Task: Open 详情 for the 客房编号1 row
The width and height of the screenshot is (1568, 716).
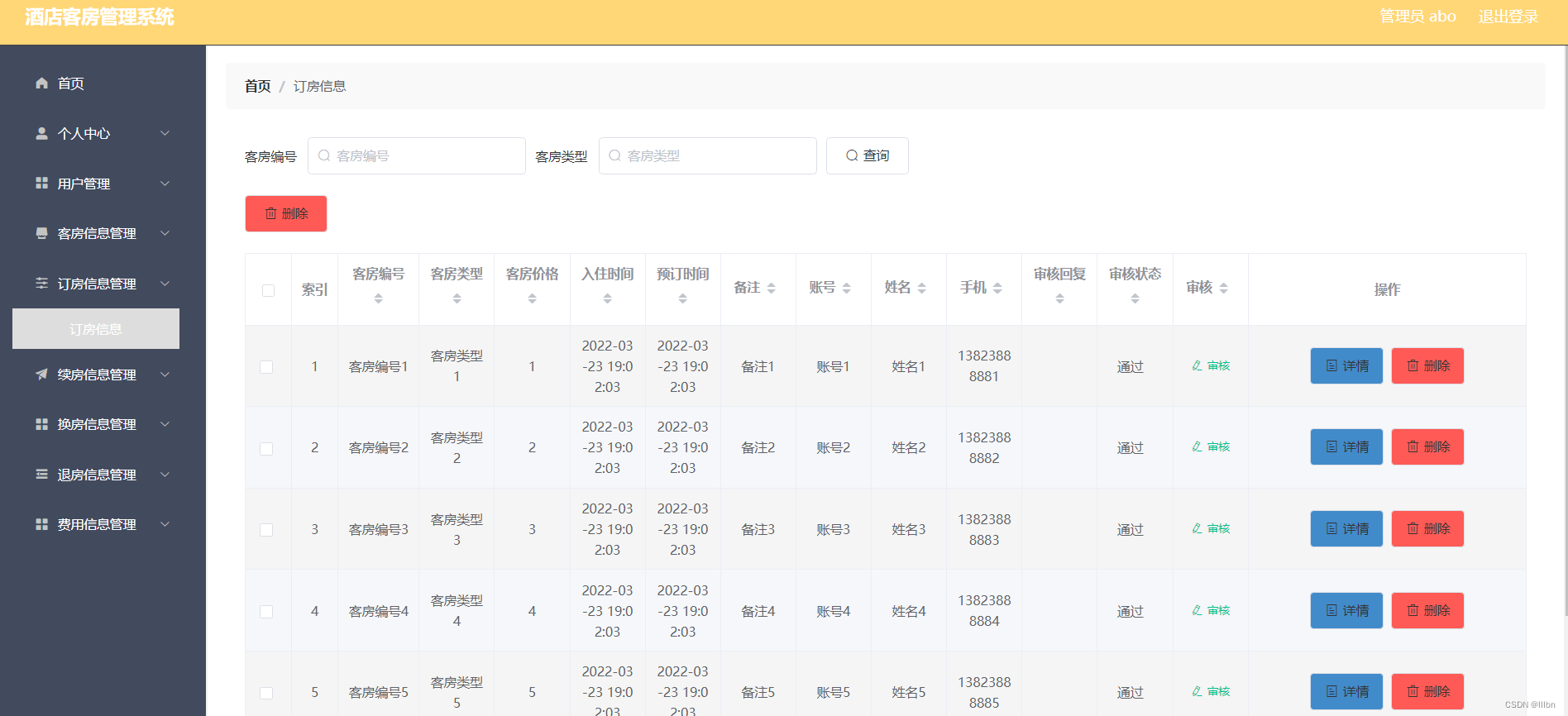Action: [x=1346, y=365]
